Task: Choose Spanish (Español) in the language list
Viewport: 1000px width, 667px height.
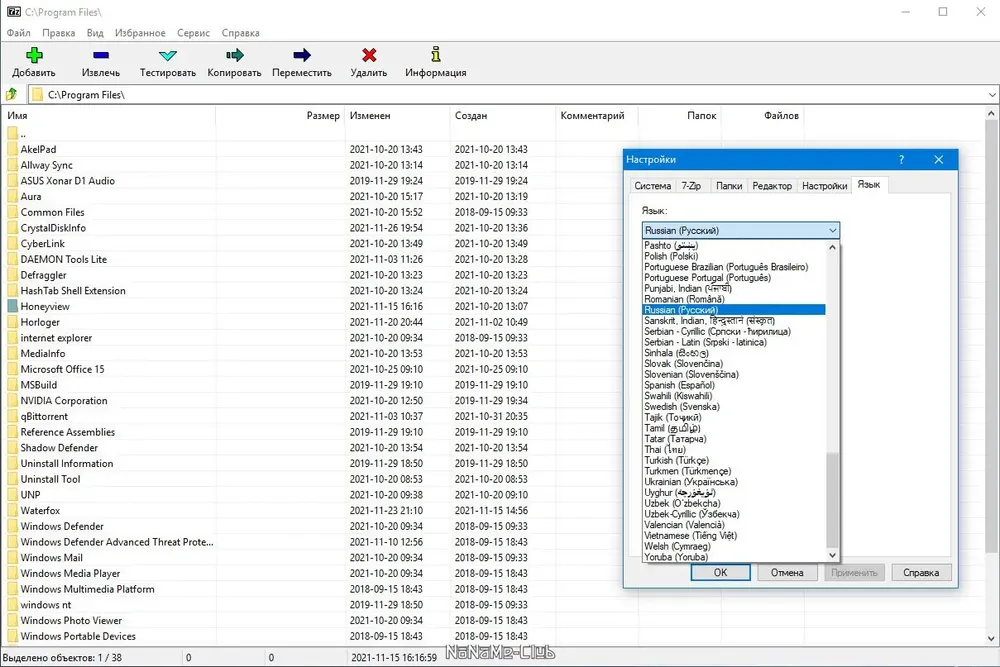Action: (679, 385)
